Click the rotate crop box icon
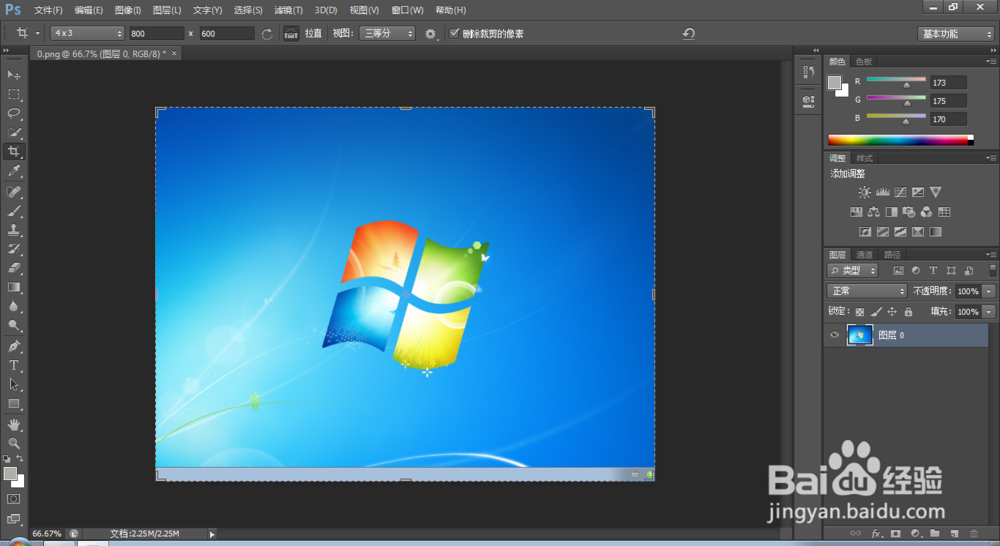Screen dimensions: 1000x546 tap(267, 34)
